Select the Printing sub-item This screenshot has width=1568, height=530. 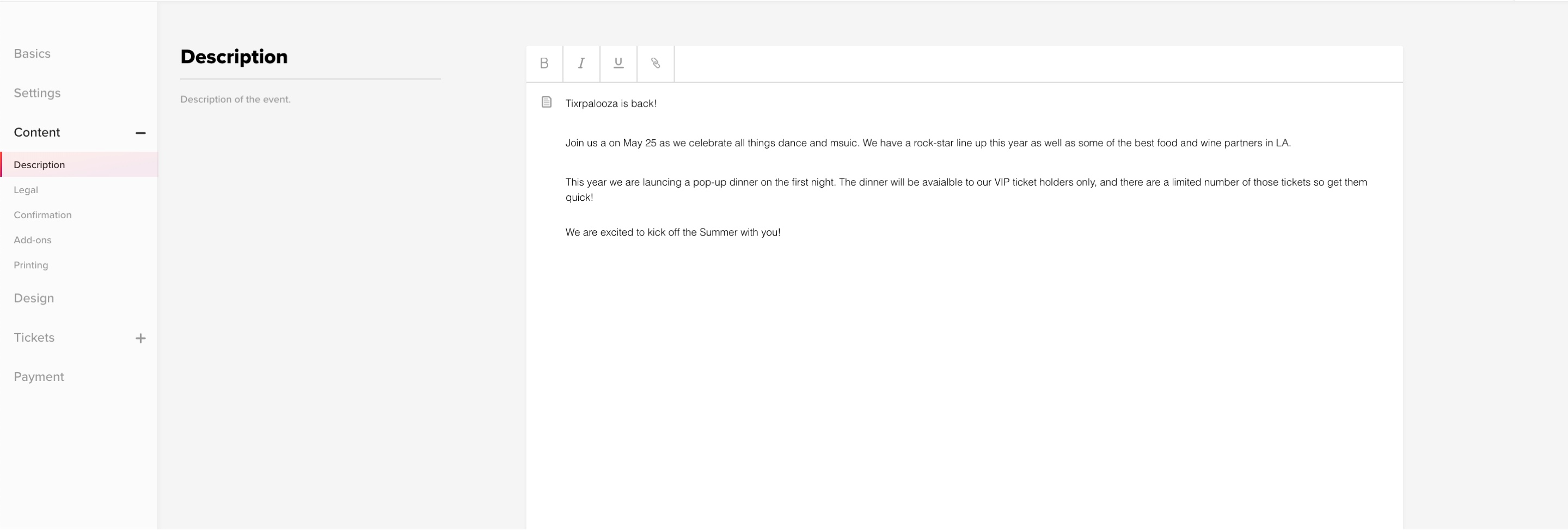pyautogui.click(x=31, y=266)
